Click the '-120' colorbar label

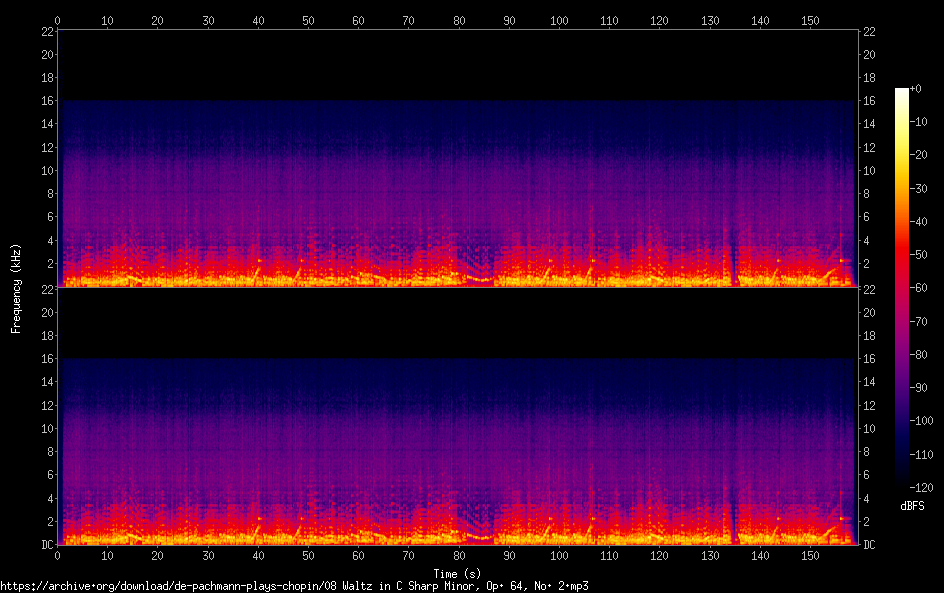pyautogui.click(x=921, y=488)
